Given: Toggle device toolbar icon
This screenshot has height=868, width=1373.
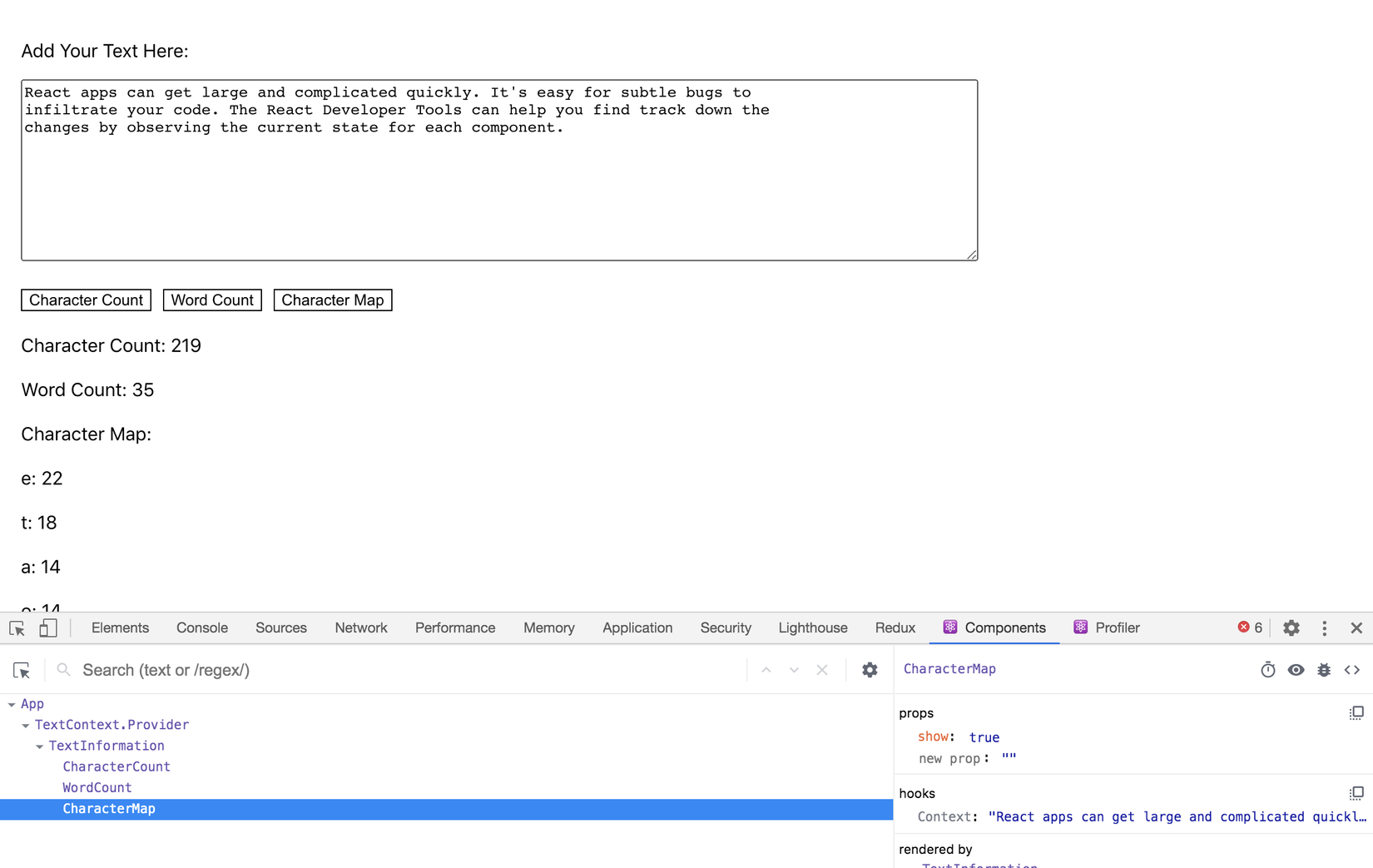Looking at the screenshot, I should [48, 628].
